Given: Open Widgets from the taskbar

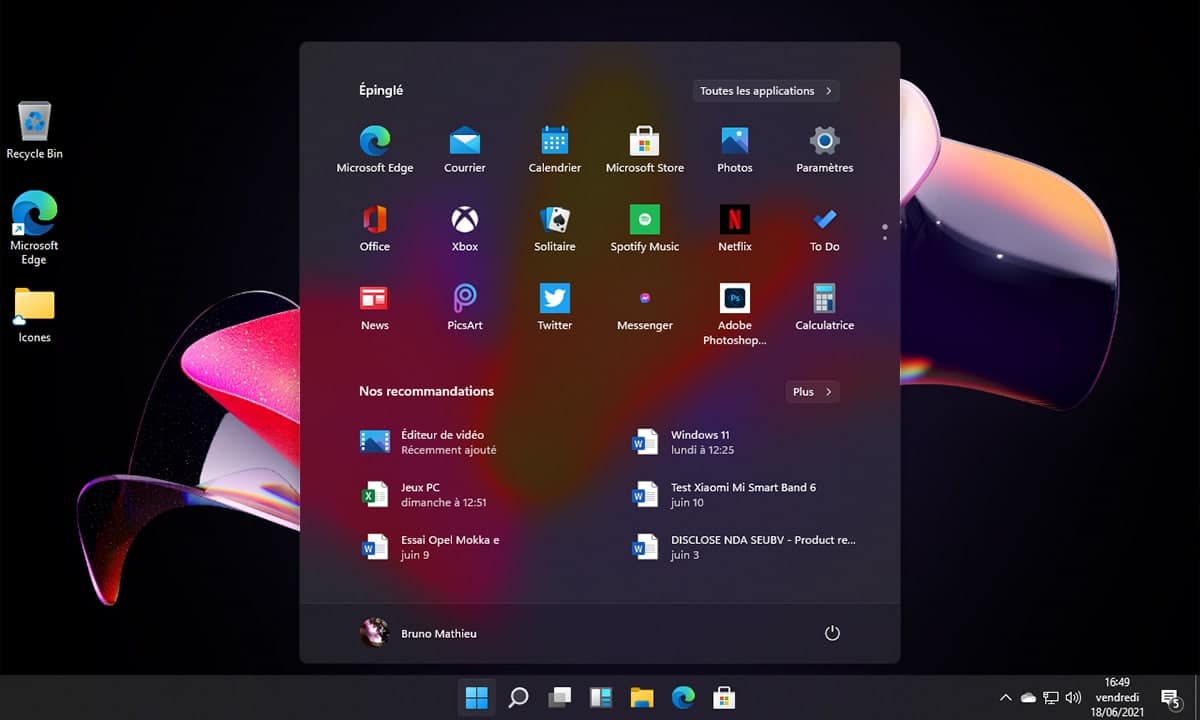Looking at the screenshot, I should point(600,697).
